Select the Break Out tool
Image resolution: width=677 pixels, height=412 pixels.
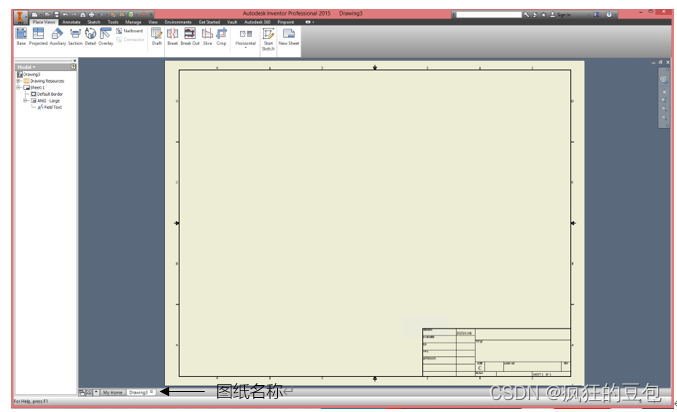190,36
